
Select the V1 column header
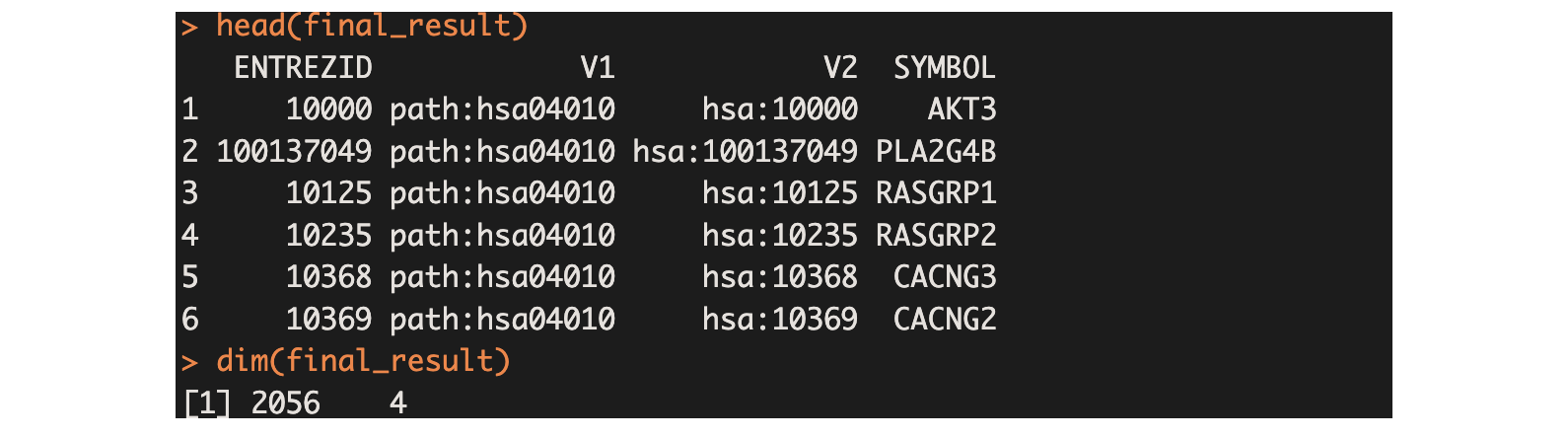[598, 67]
